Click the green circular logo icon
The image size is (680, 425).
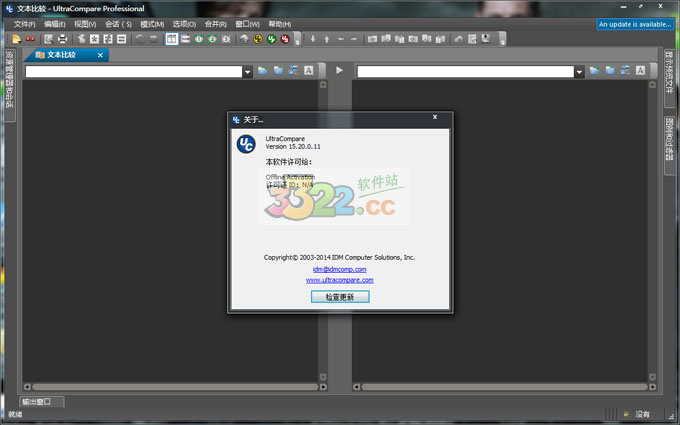click(x=271, y=39)
